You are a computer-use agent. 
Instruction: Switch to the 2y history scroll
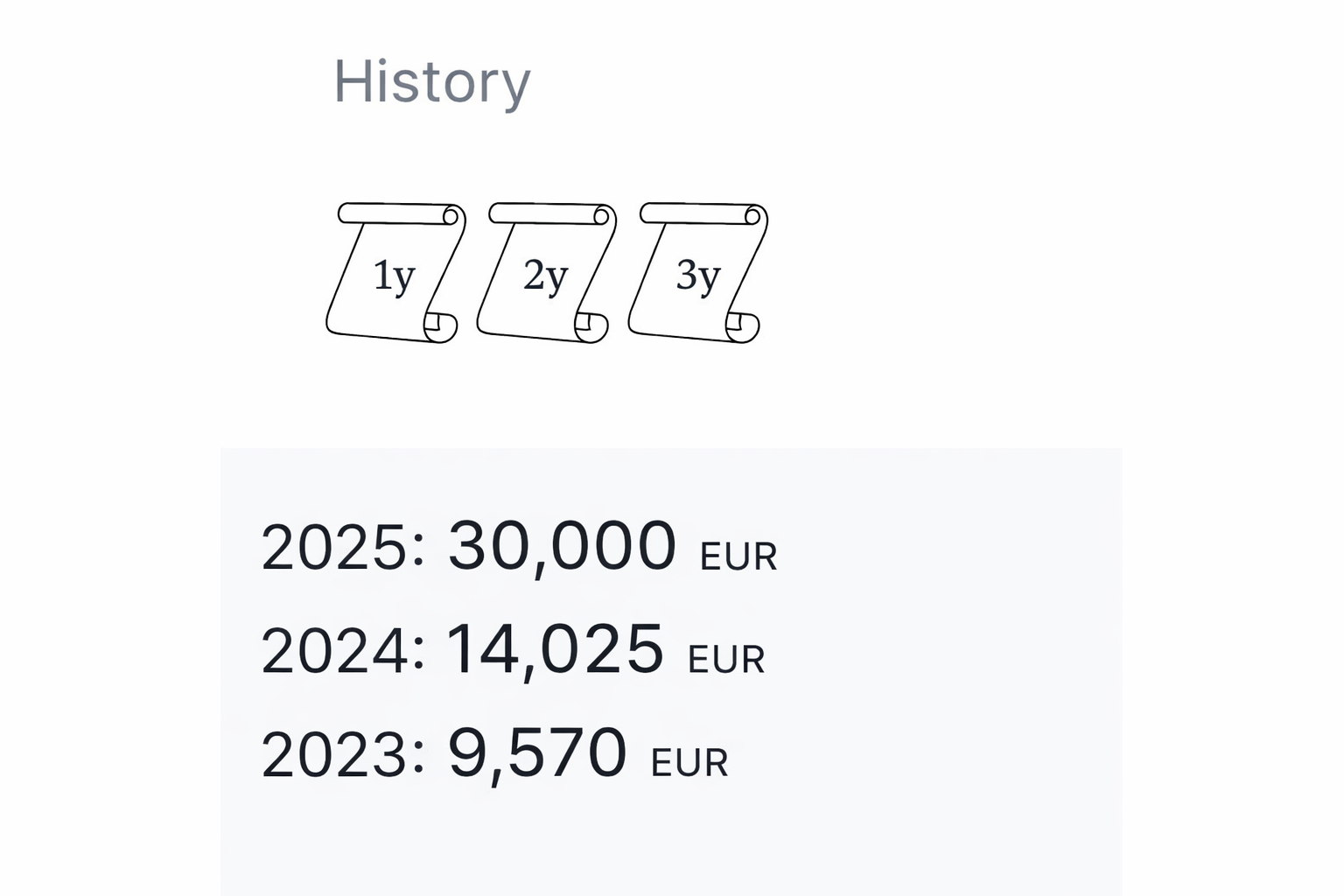pos(545,274)
